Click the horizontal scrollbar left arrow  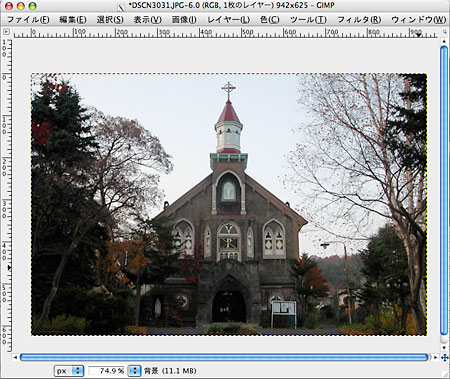click(15, 357)
